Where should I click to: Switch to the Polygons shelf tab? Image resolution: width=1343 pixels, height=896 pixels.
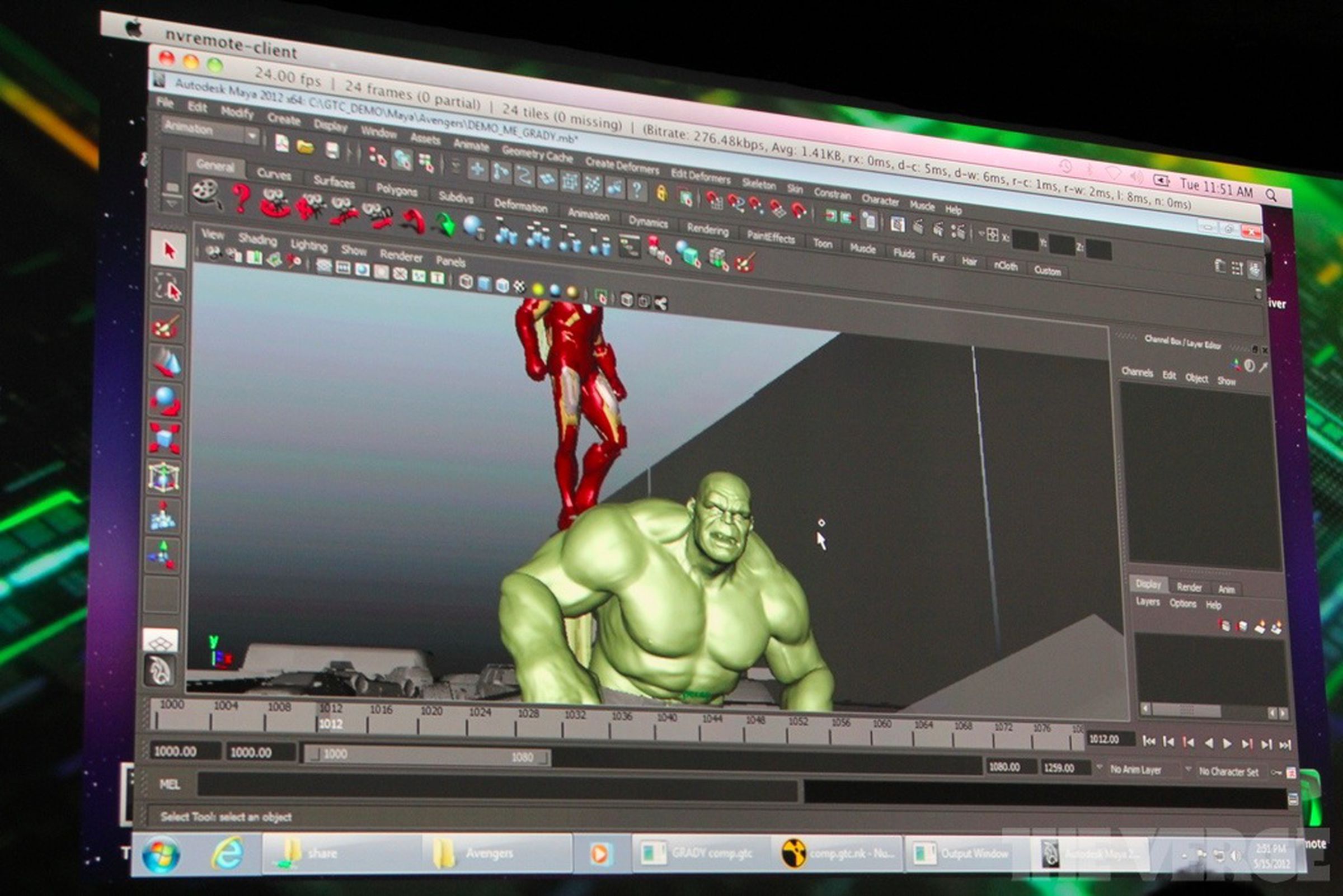click(397, 190)
